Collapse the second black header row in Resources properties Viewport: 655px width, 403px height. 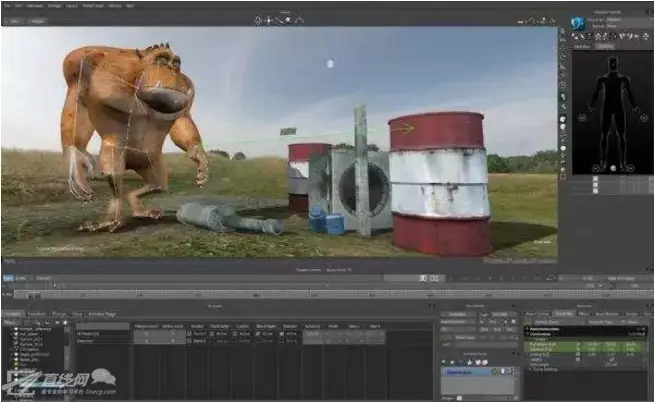pyautogui.click(x=528, y=335)
